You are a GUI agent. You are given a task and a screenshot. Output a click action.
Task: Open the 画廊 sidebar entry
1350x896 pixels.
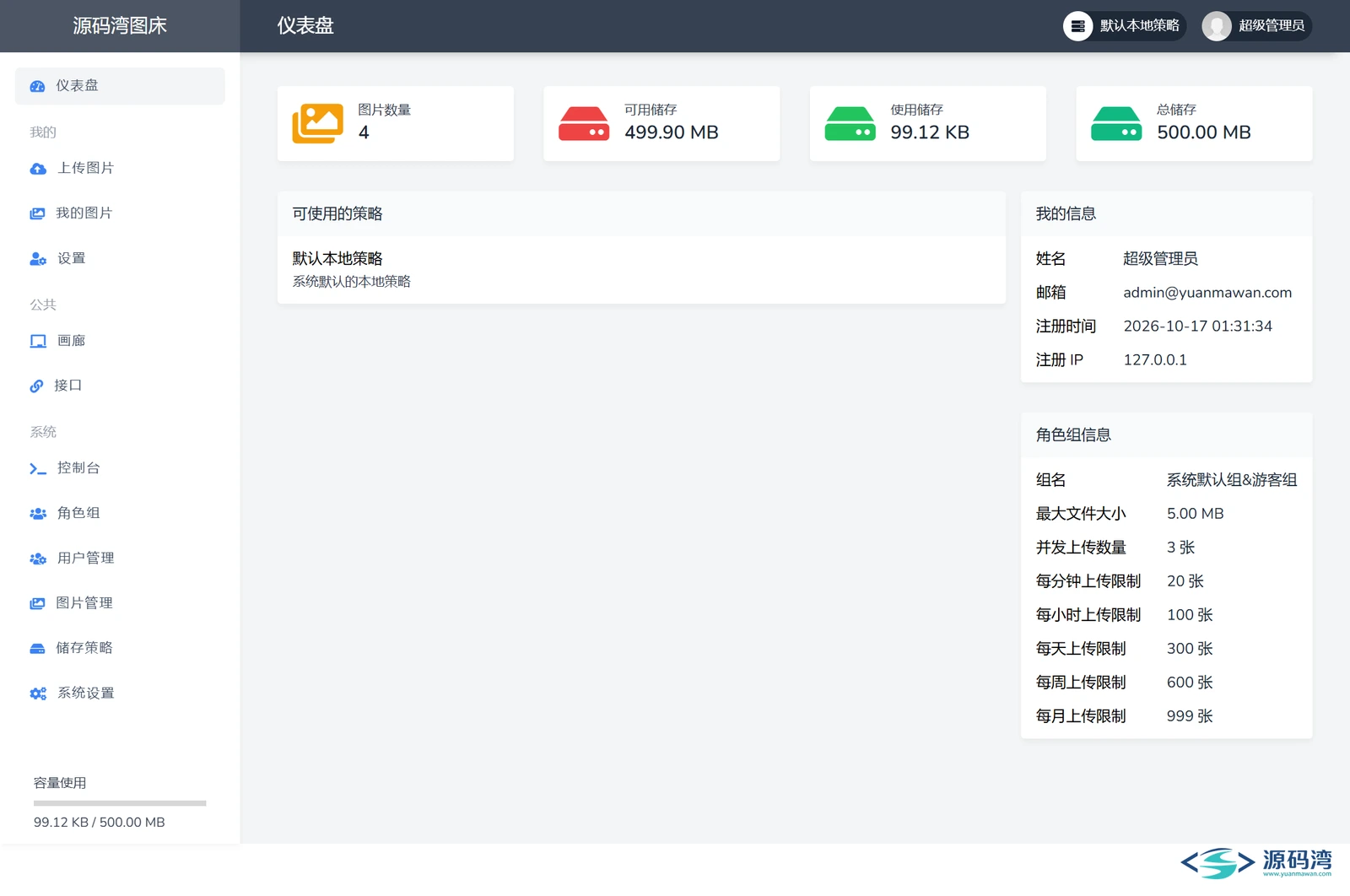pos(120,341)
